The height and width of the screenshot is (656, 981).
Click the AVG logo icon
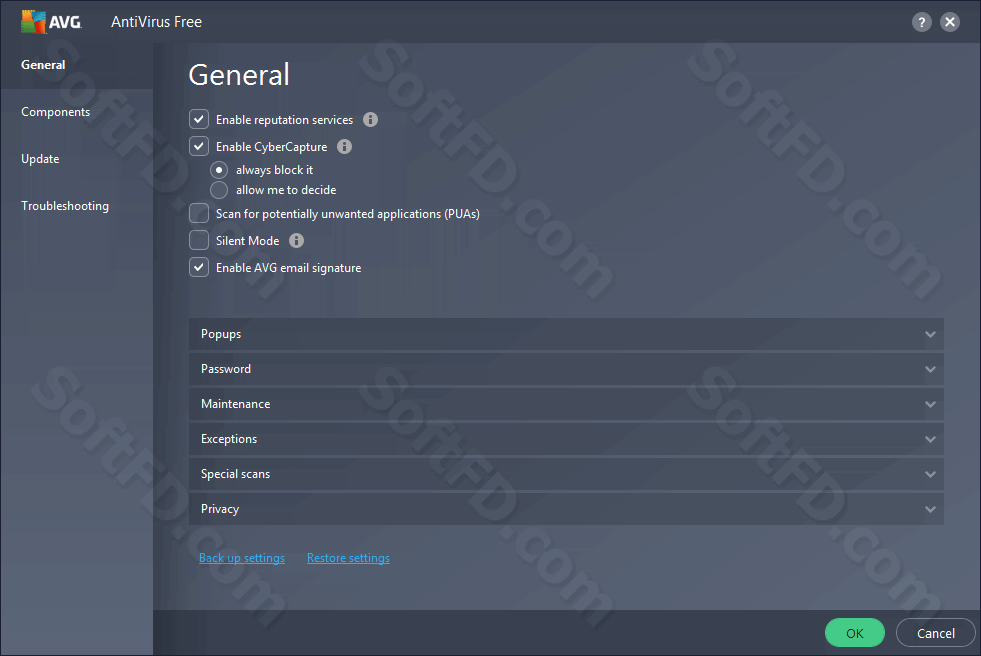point(51,22)
